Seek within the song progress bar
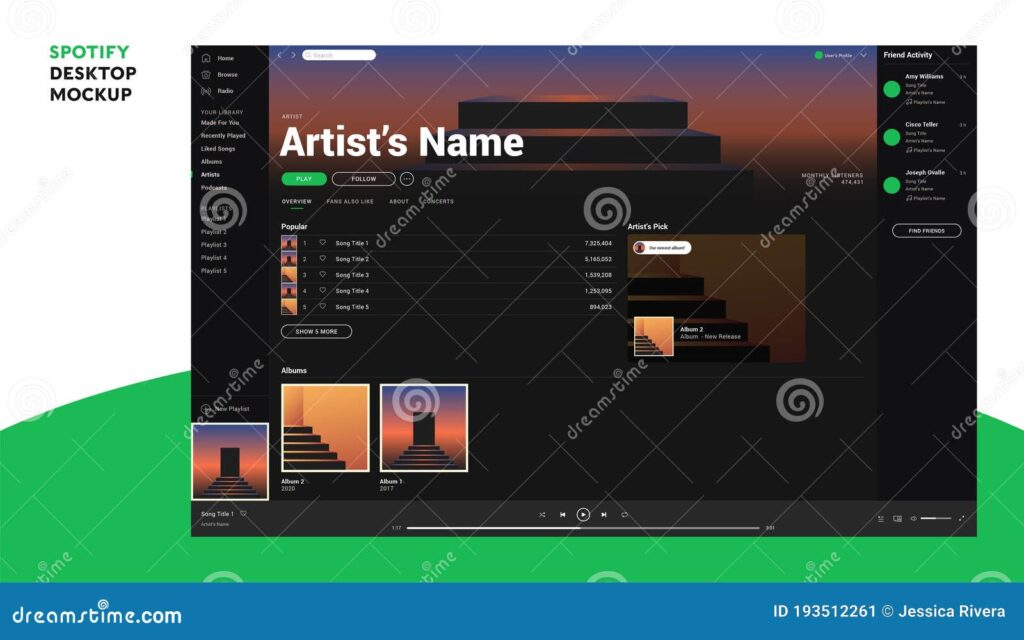This screenshot has height=640, width=1024. (x=583, y=528)
